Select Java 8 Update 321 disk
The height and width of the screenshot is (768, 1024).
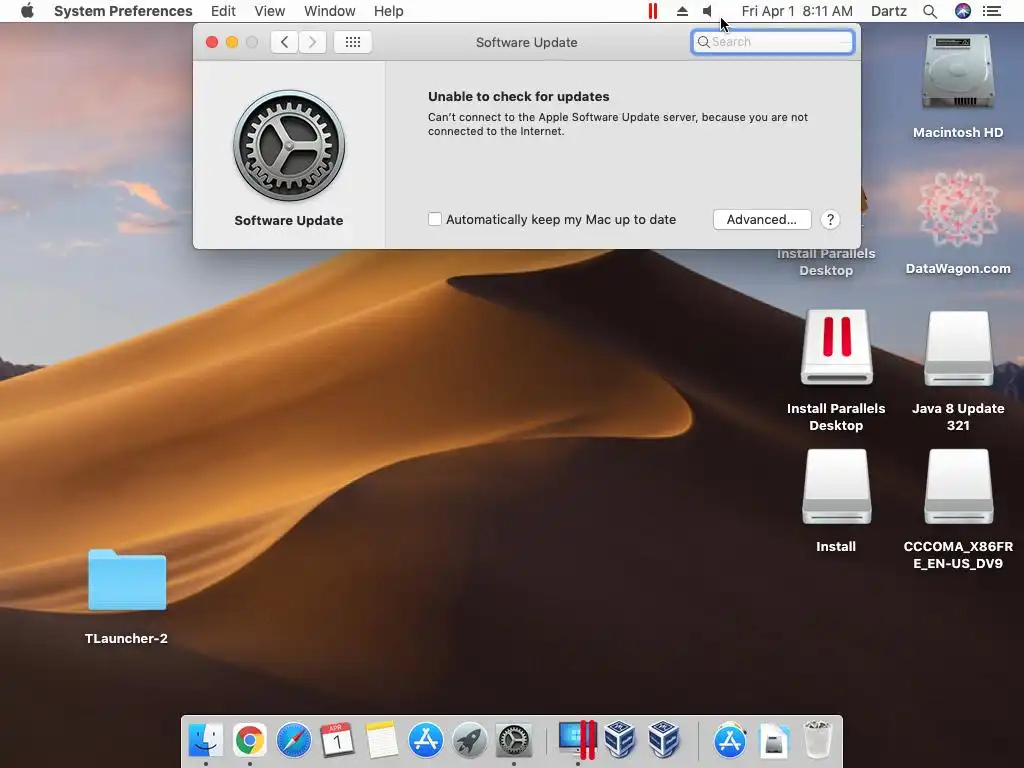click(958, 349)
